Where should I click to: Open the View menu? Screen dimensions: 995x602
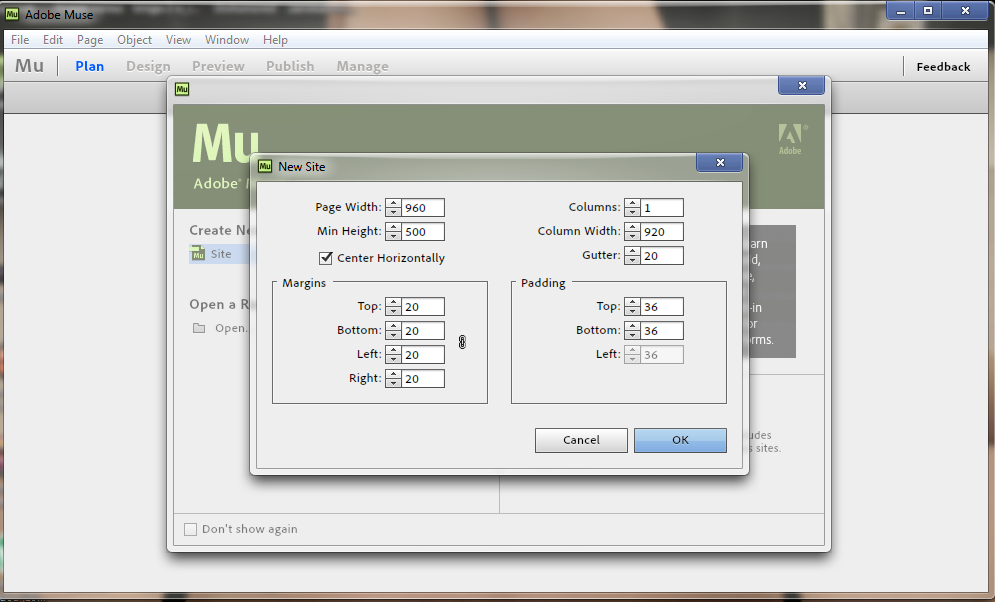point(178,39)
